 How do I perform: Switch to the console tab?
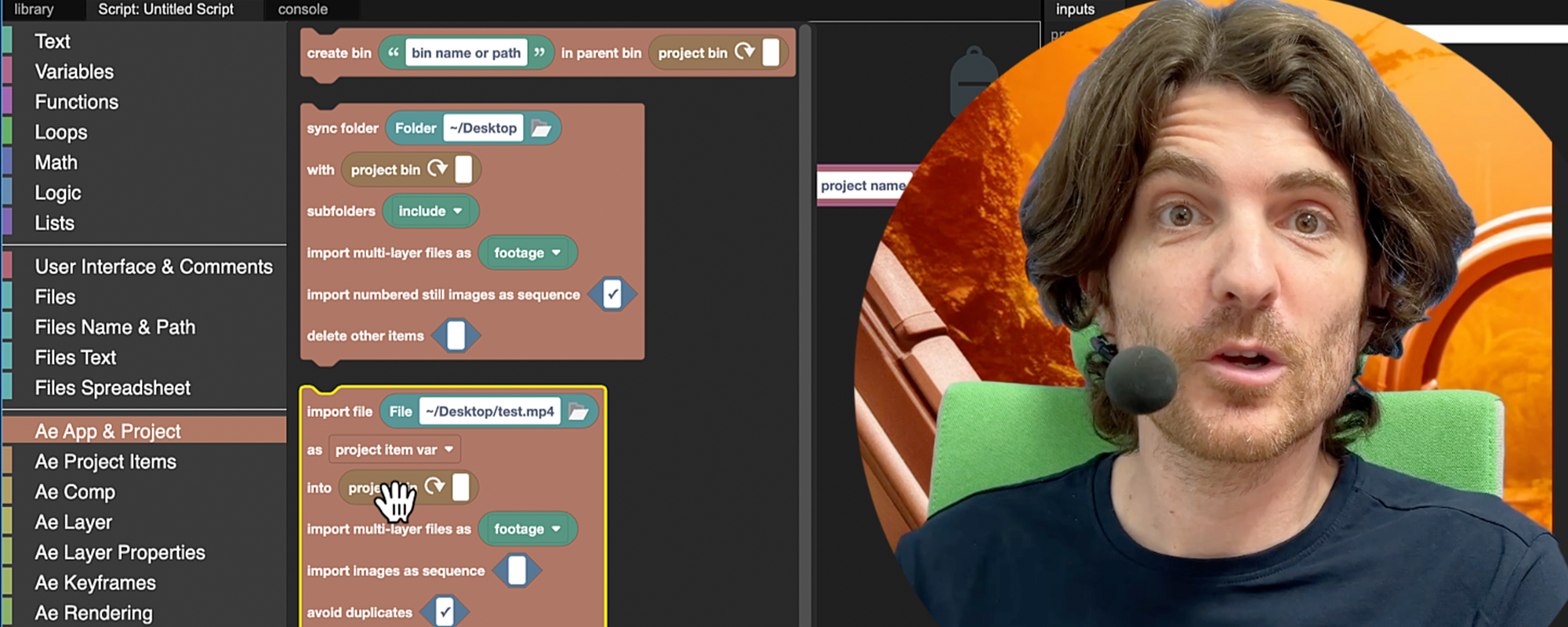303,9
